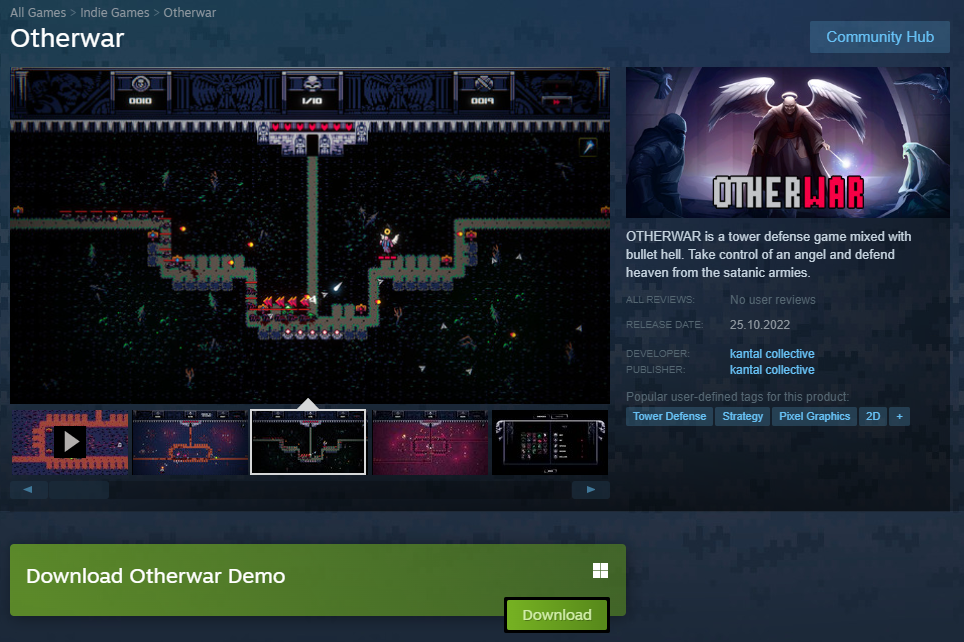This screenshot has width=964, height=642.
Task: Expand more tags with plus button
Action: point(899,416)
